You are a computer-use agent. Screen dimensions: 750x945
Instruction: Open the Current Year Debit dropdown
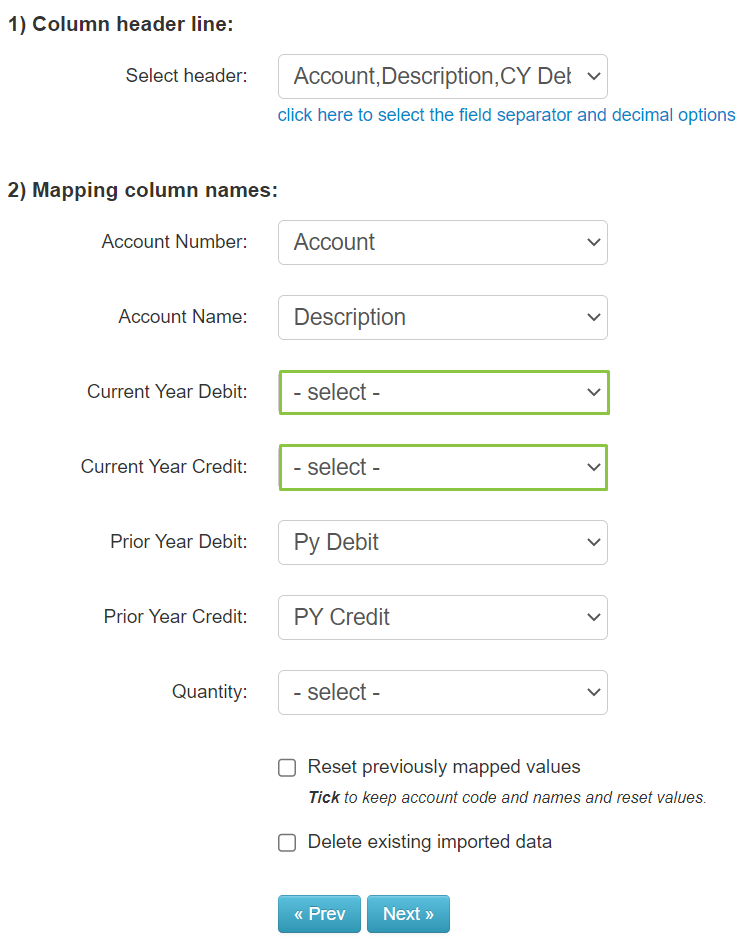[443, 392]
